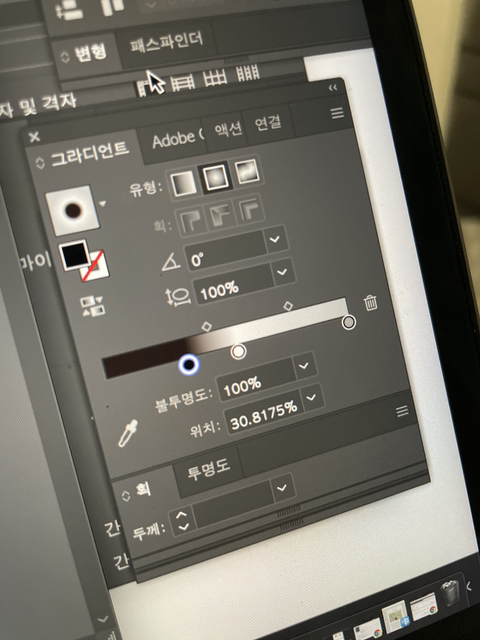Screen dimensions: 480x640
Task: Click the 두께 stepper arrows
Action: [182, 521]
